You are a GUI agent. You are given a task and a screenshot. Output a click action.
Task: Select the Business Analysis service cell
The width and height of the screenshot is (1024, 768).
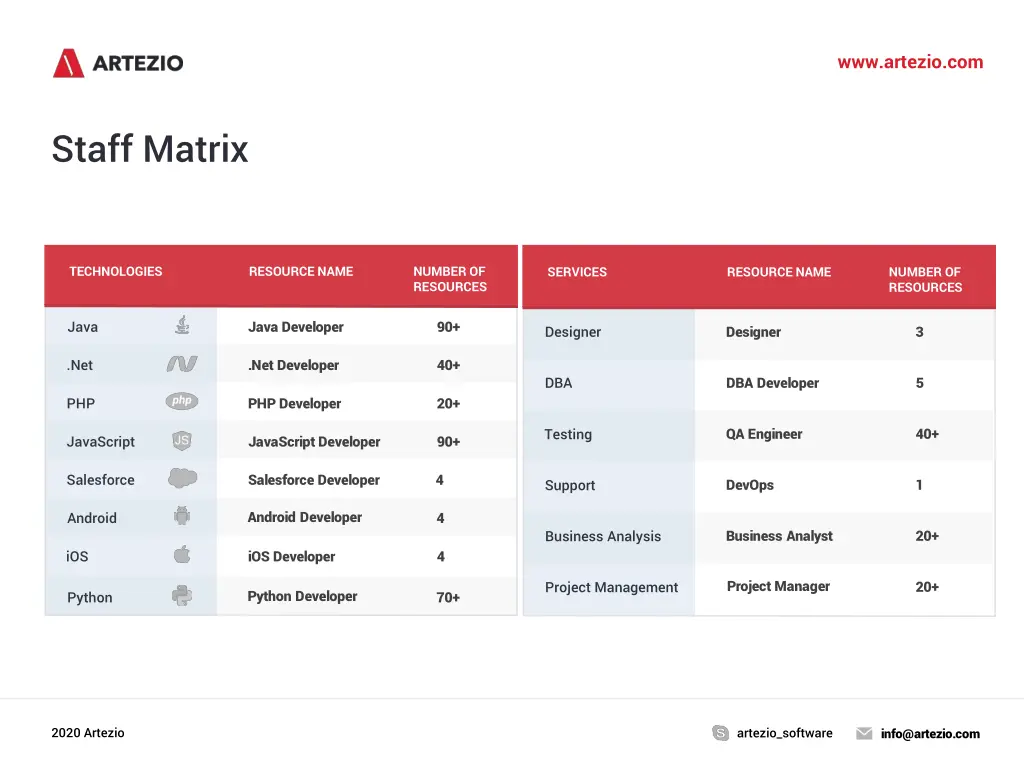609,536
